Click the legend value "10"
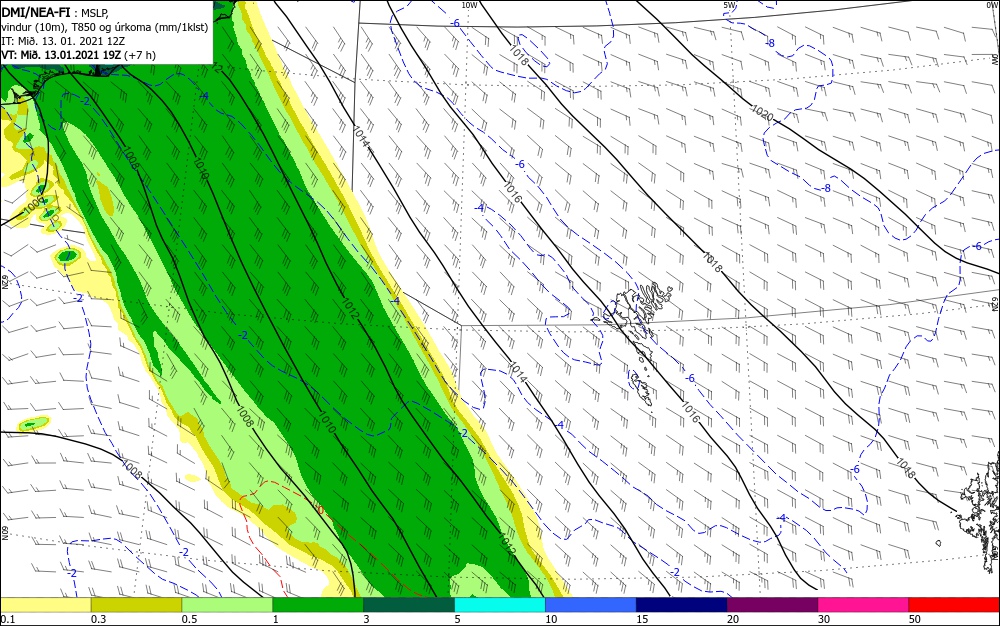The width and height of the screenshot is (1000, 626). point(551,620)
